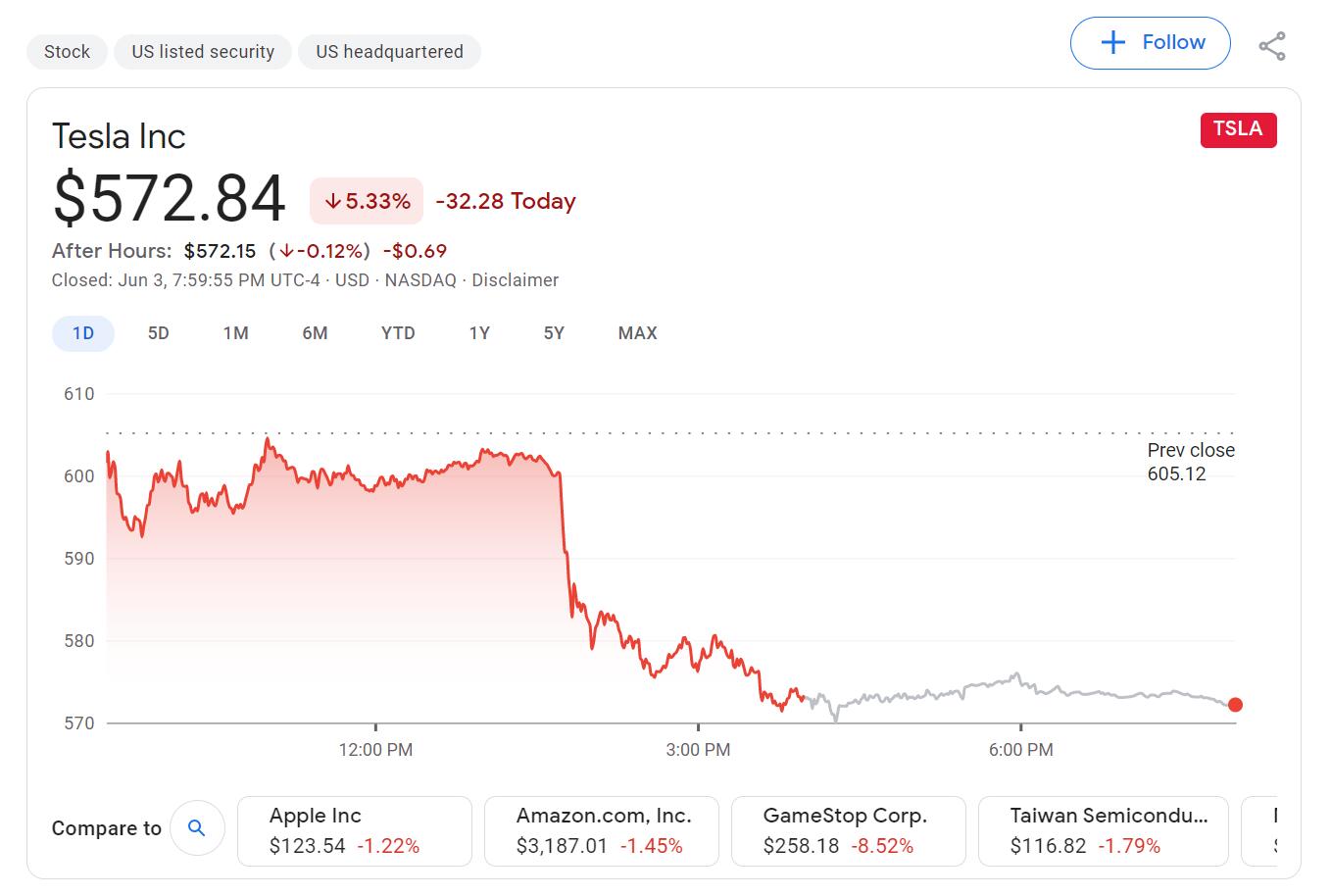Click the compare search magnifier icon
The image size is (1331, 896).
click(197, 828)
